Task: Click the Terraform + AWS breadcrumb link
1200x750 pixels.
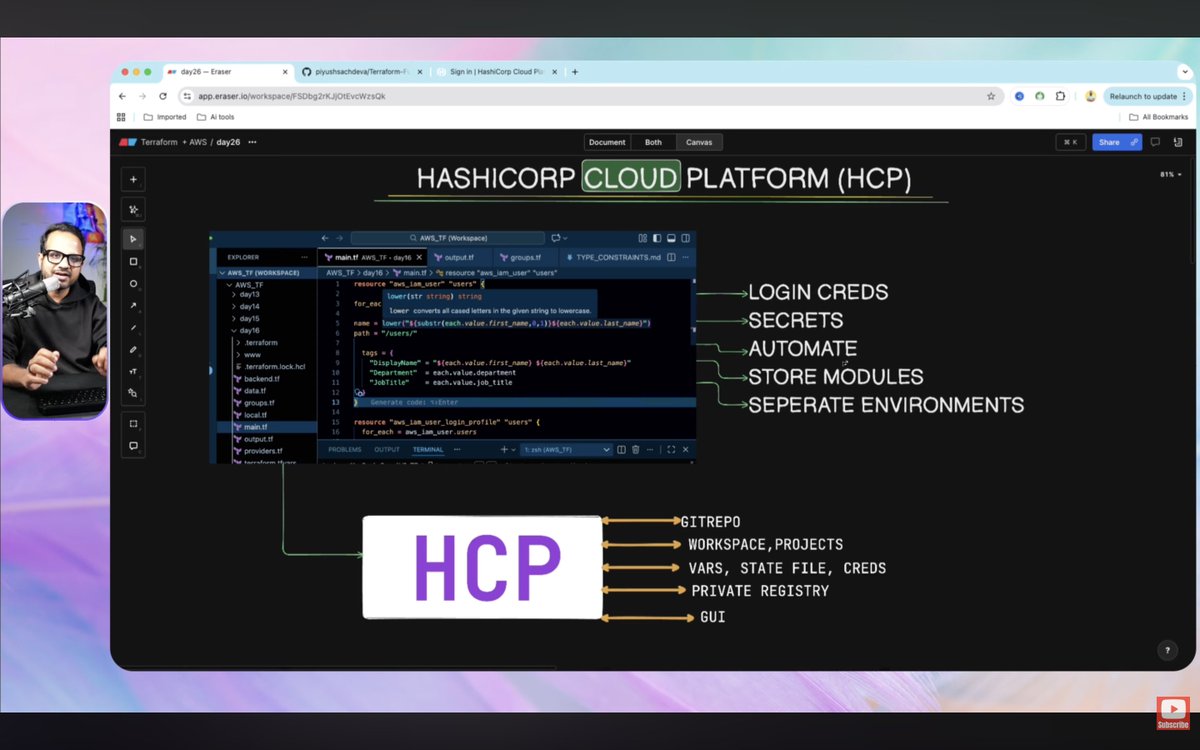Action: tap(174, 142)
